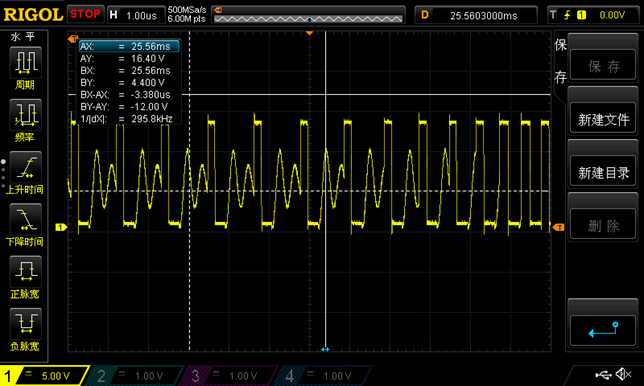Click the 新建文件 (new file) softkey
644x386 pixels.
pyautogui.click(x=603, y=119)
